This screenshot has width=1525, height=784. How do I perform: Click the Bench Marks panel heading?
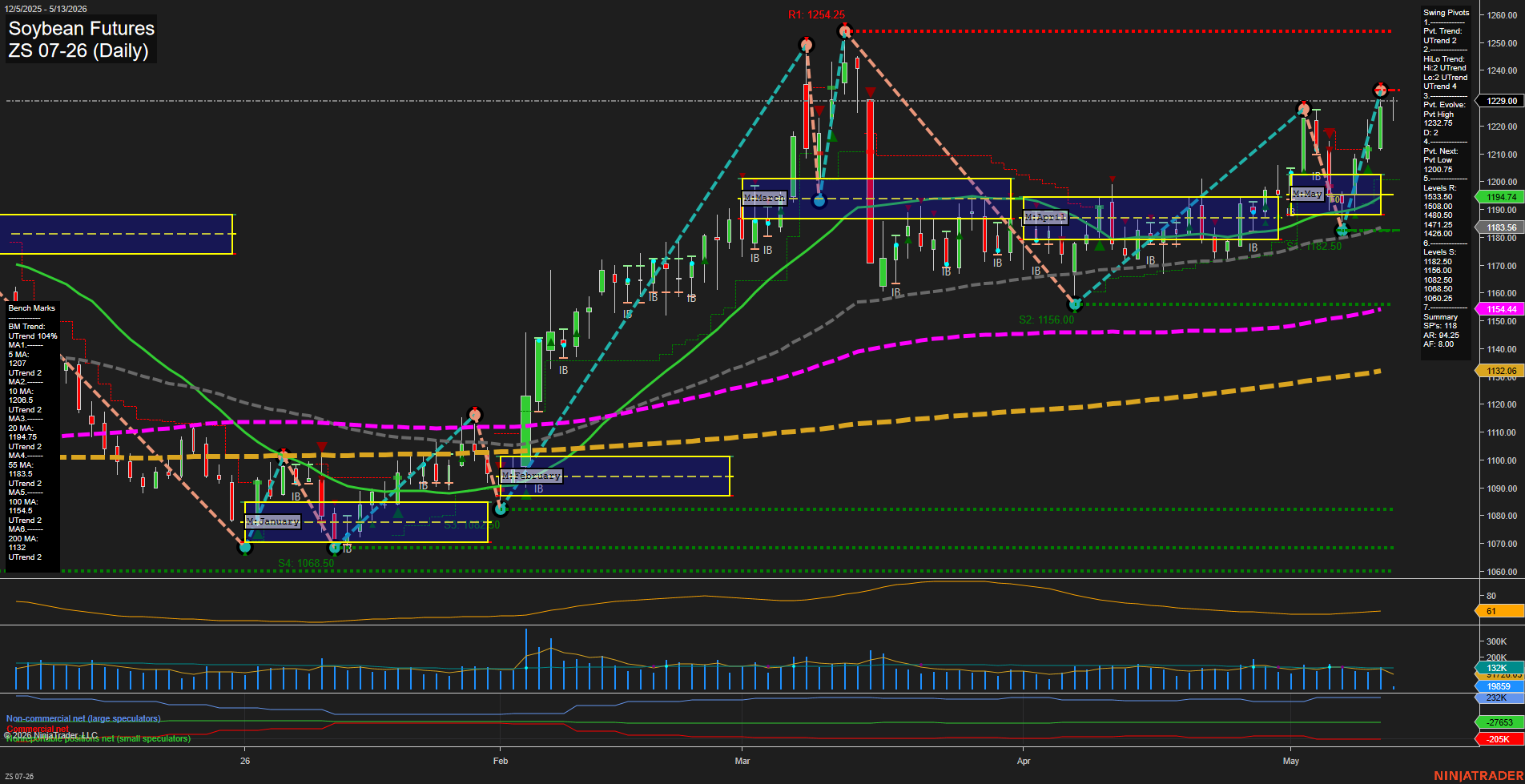pyautogui.click(x=32, y=308)
